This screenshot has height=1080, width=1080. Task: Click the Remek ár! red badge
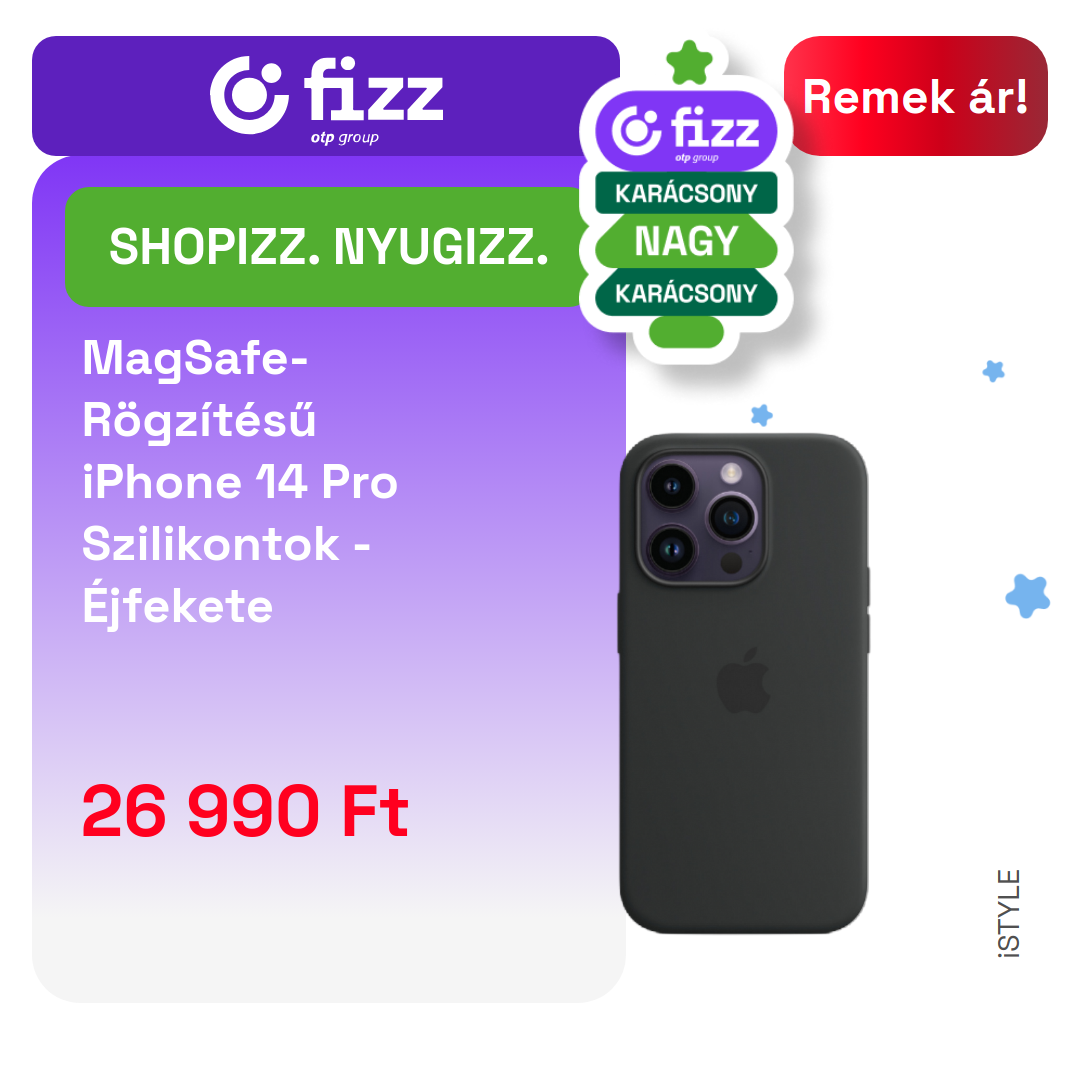point(915,96)
